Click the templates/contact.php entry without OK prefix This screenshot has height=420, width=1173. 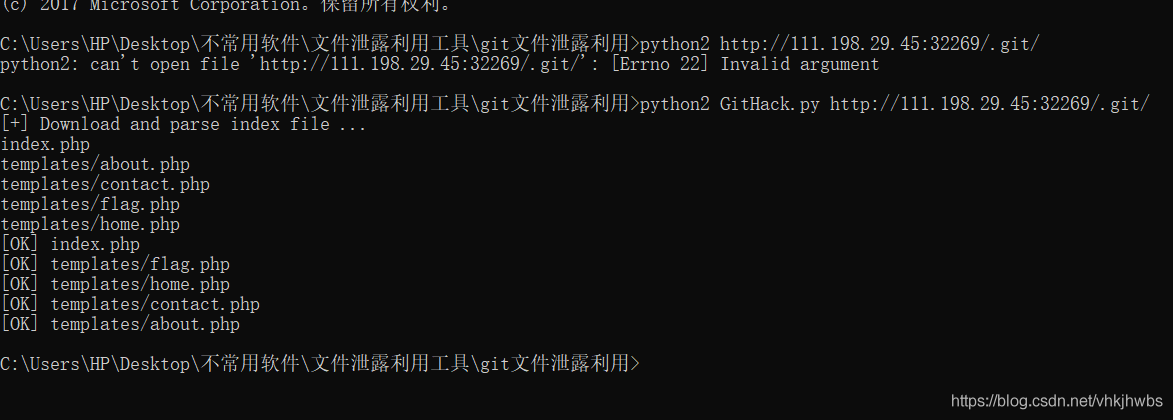(105, 184)
